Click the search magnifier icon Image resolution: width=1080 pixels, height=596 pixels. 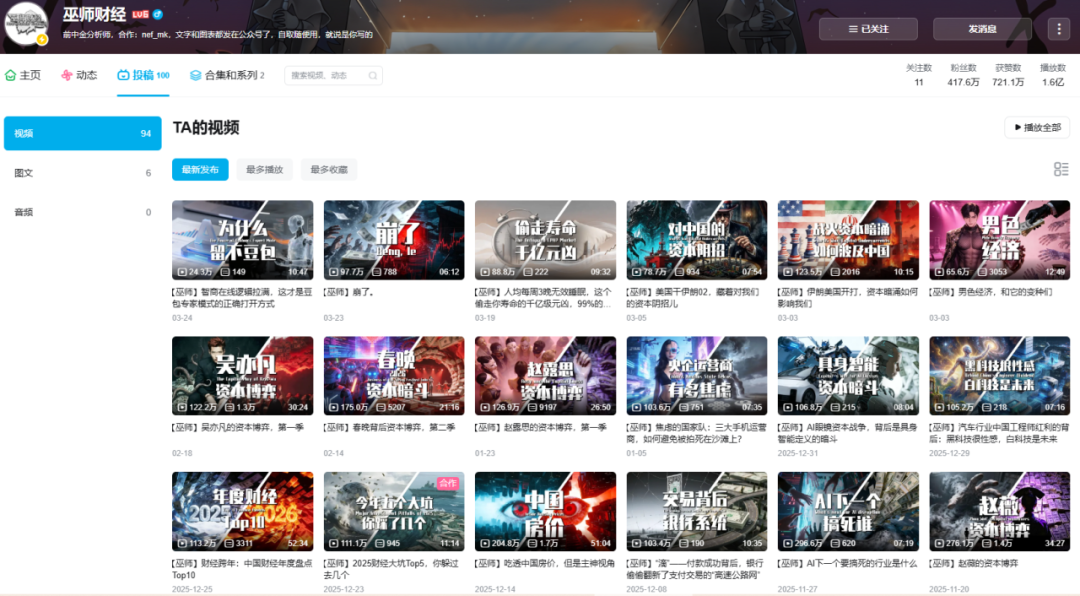click(373, 75)
